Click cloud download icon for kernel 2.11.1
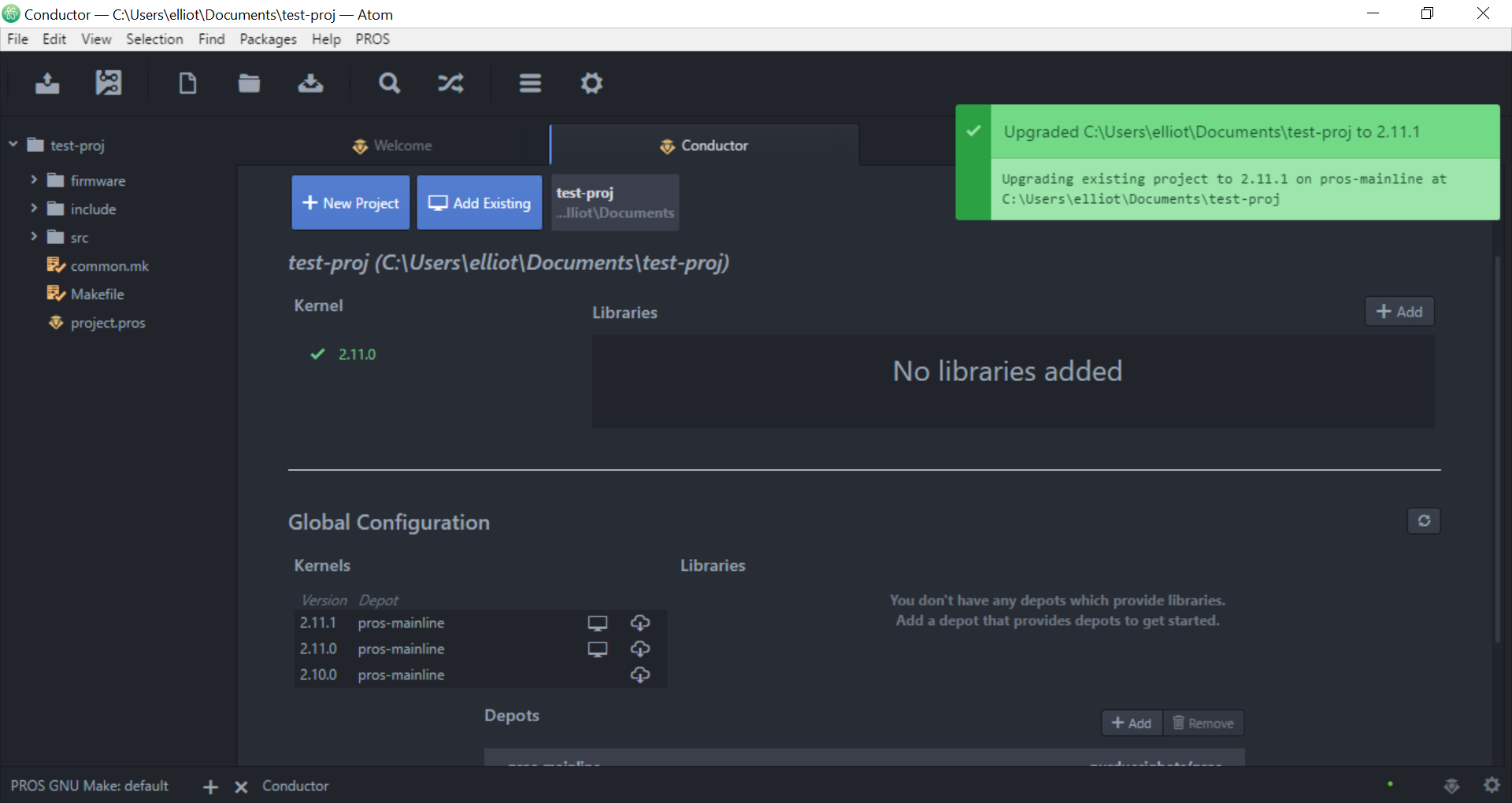The width and height of the screenshot is (1512, 803). (x=640, y=623)
